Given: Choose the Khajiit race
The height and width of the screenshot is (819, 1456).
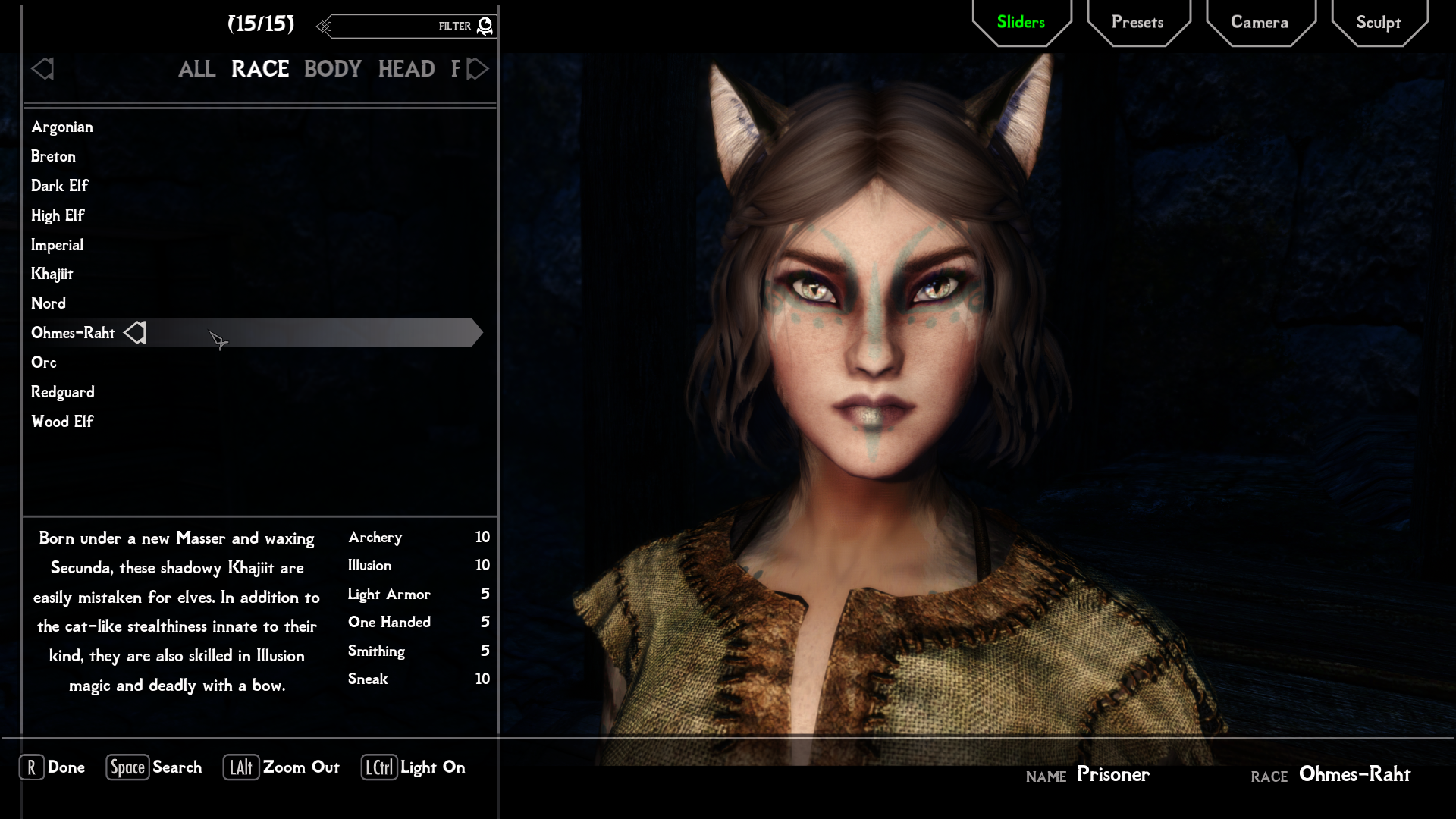Looking at the screenshot, I should [52, 274].
